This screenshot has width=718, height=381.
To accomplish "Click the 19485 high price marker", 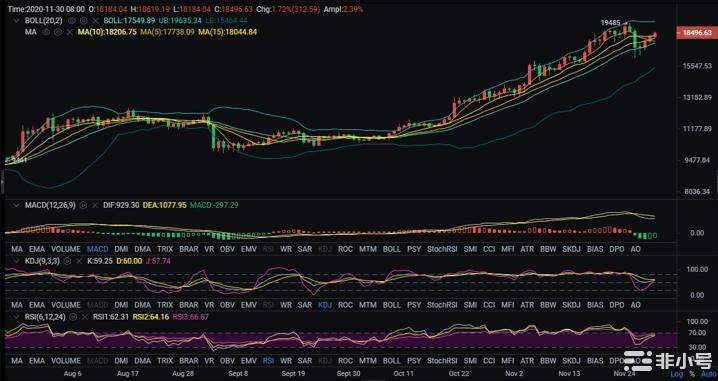I will point(611,22).
